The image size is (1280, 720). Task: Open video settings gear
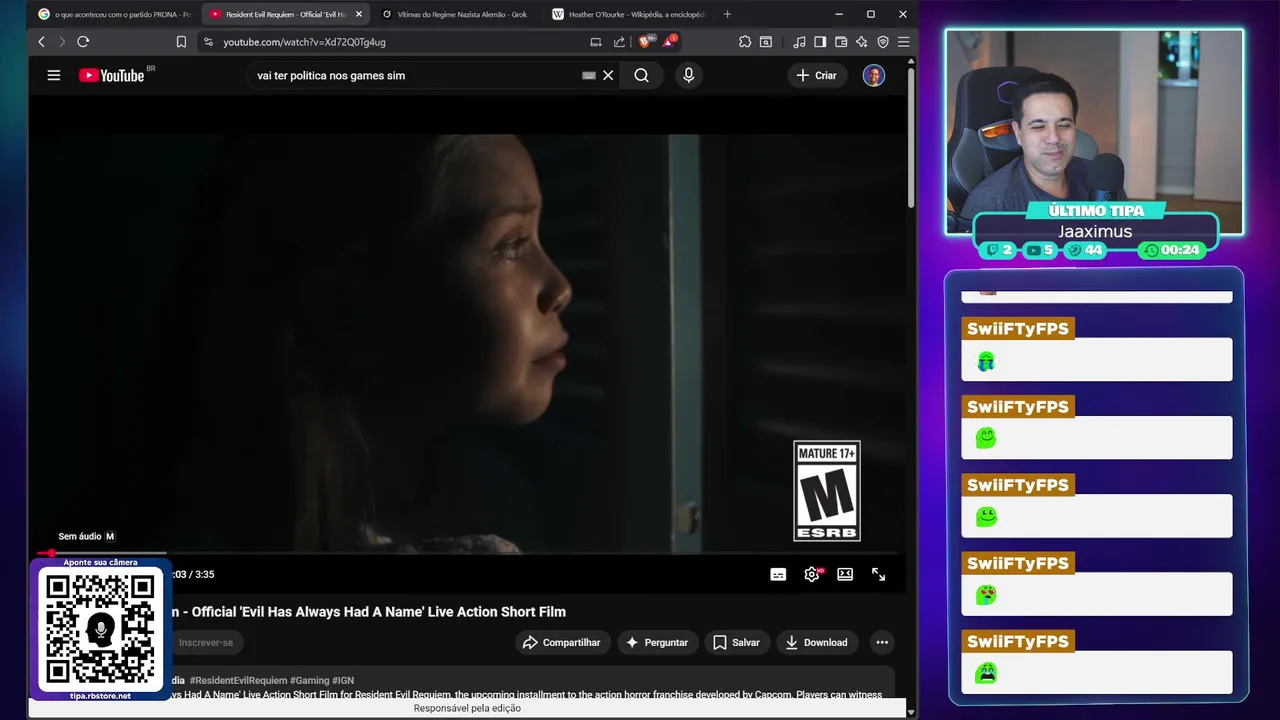pyautogui.click(x=812, y=574)
